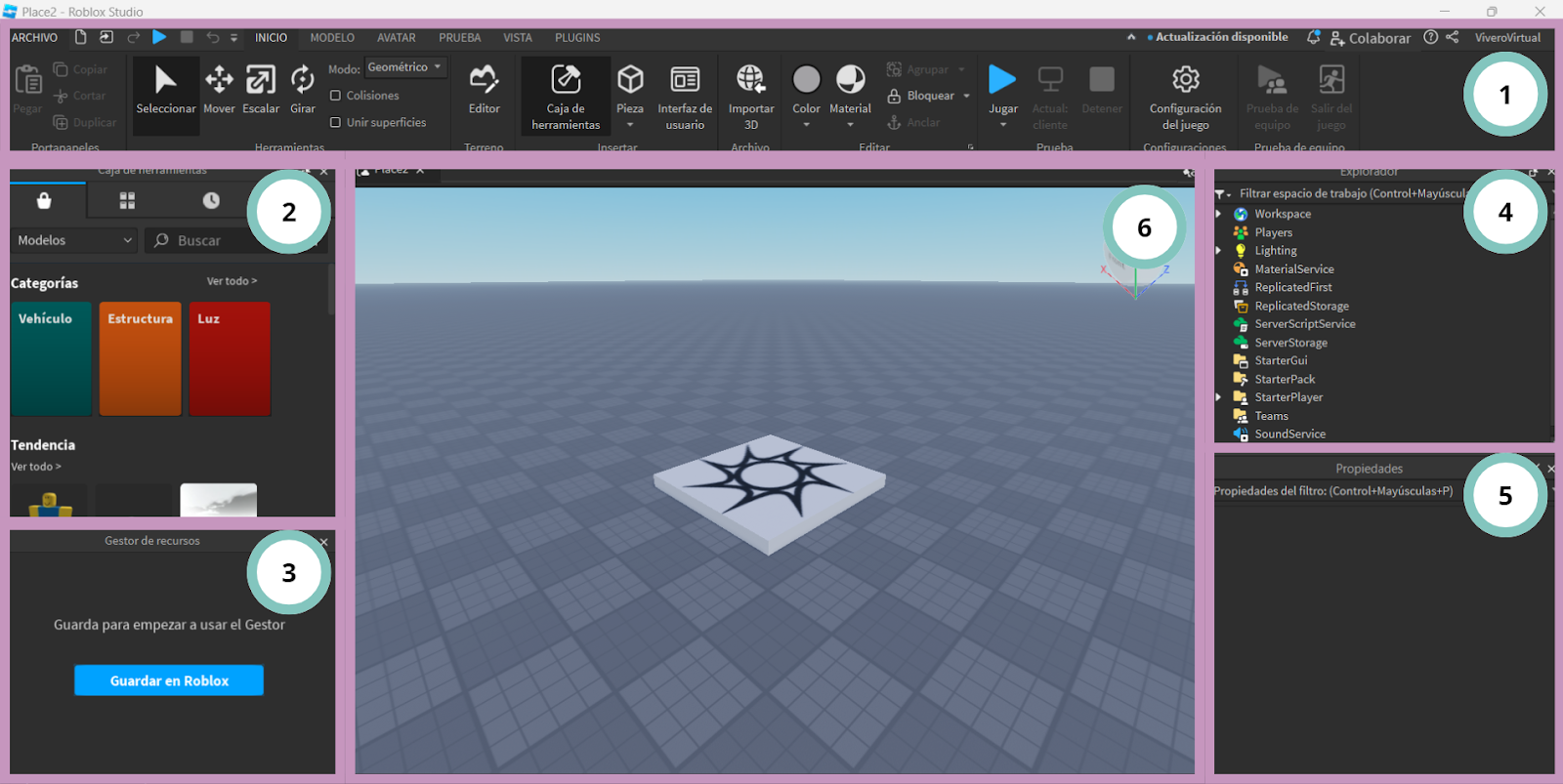Switch to the PRUEBA ribbon tab
The width and height of the screenshot is (1563, 784).
(x=459, y=37)
